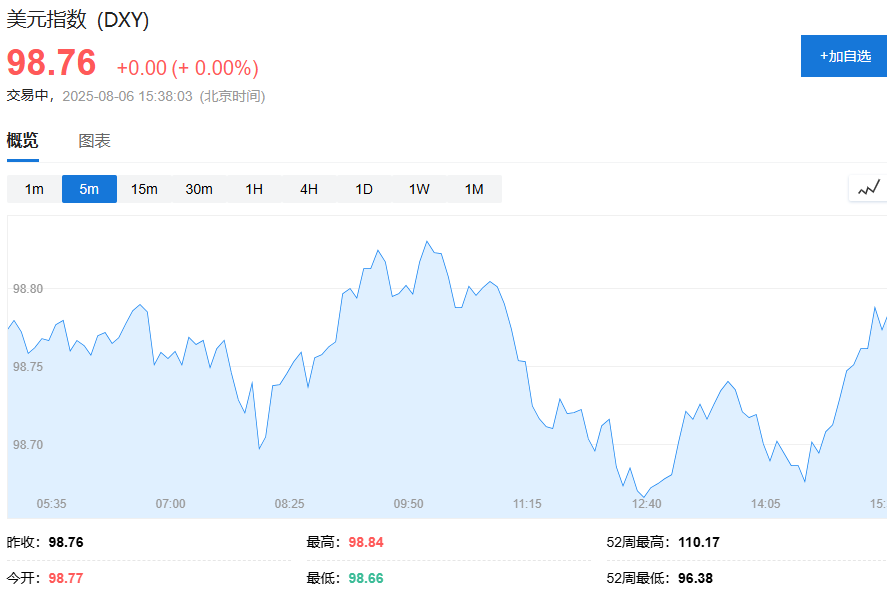Select the 1H timeframe
Screen dimensions: 887x593
click(x=254, y=188)
